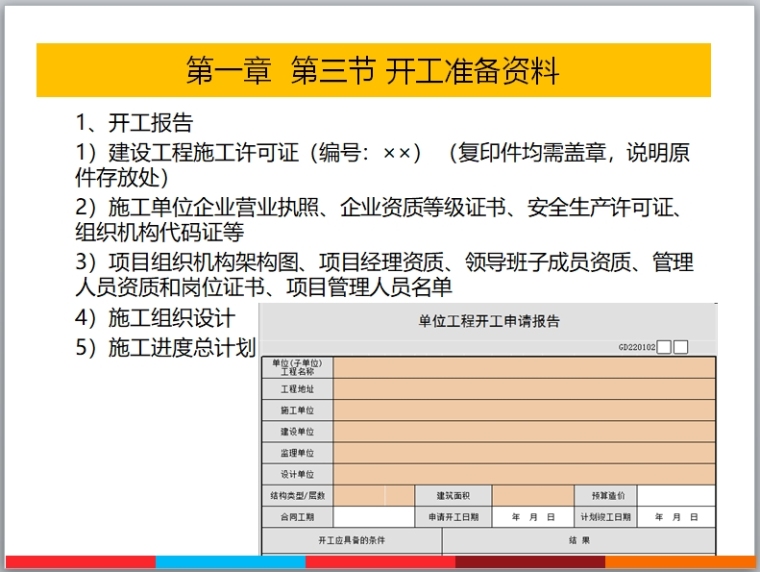Viewport: 760px width, 572px height.
Task: Click the 建筑面积 value cell
Action: point(532,496)
